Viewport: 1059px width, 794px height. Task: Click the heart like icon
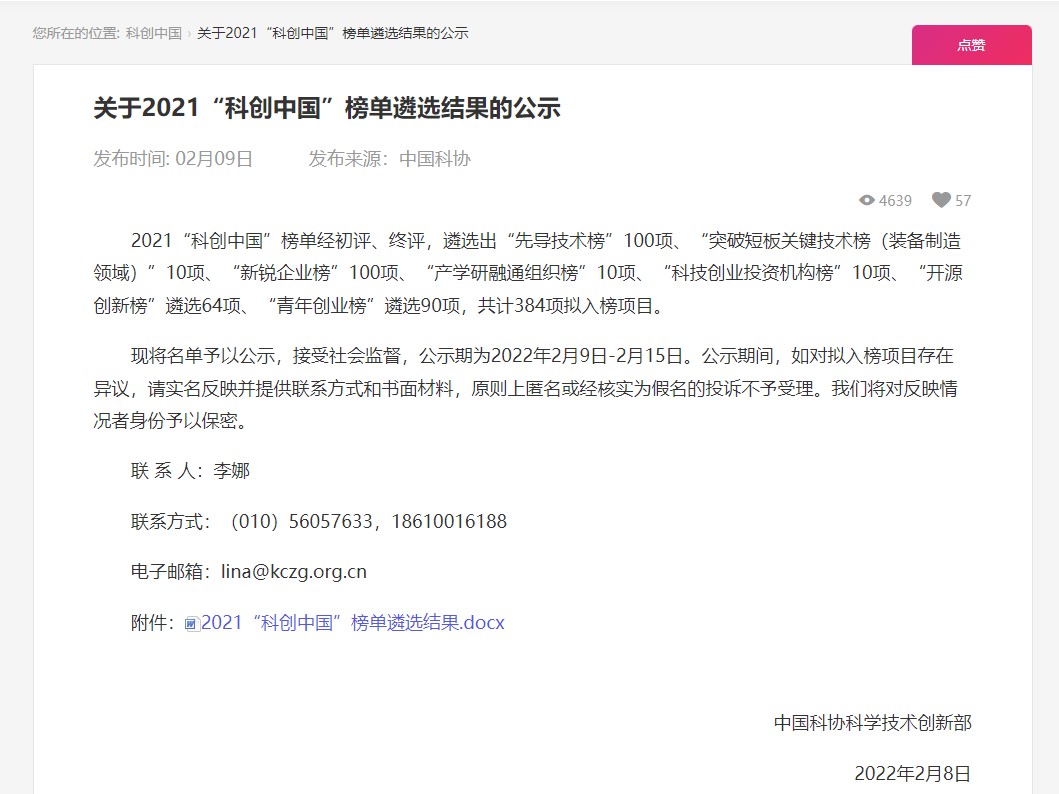click(941, 200)
